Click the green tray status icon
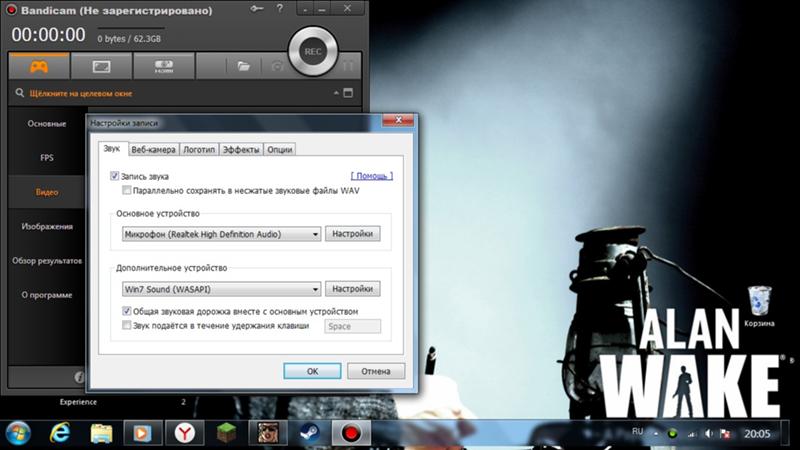This screenshot has height=450, width=800. pos(672,434)
